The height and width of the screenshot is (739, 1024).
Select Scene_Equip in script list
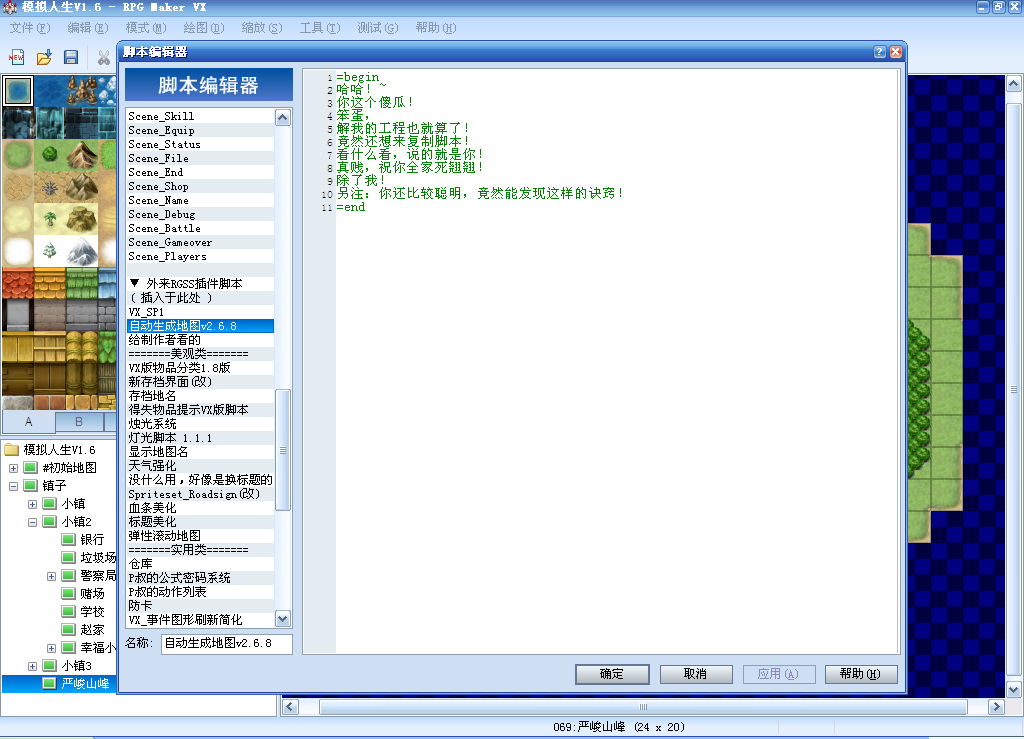click(x=200, y=130)
